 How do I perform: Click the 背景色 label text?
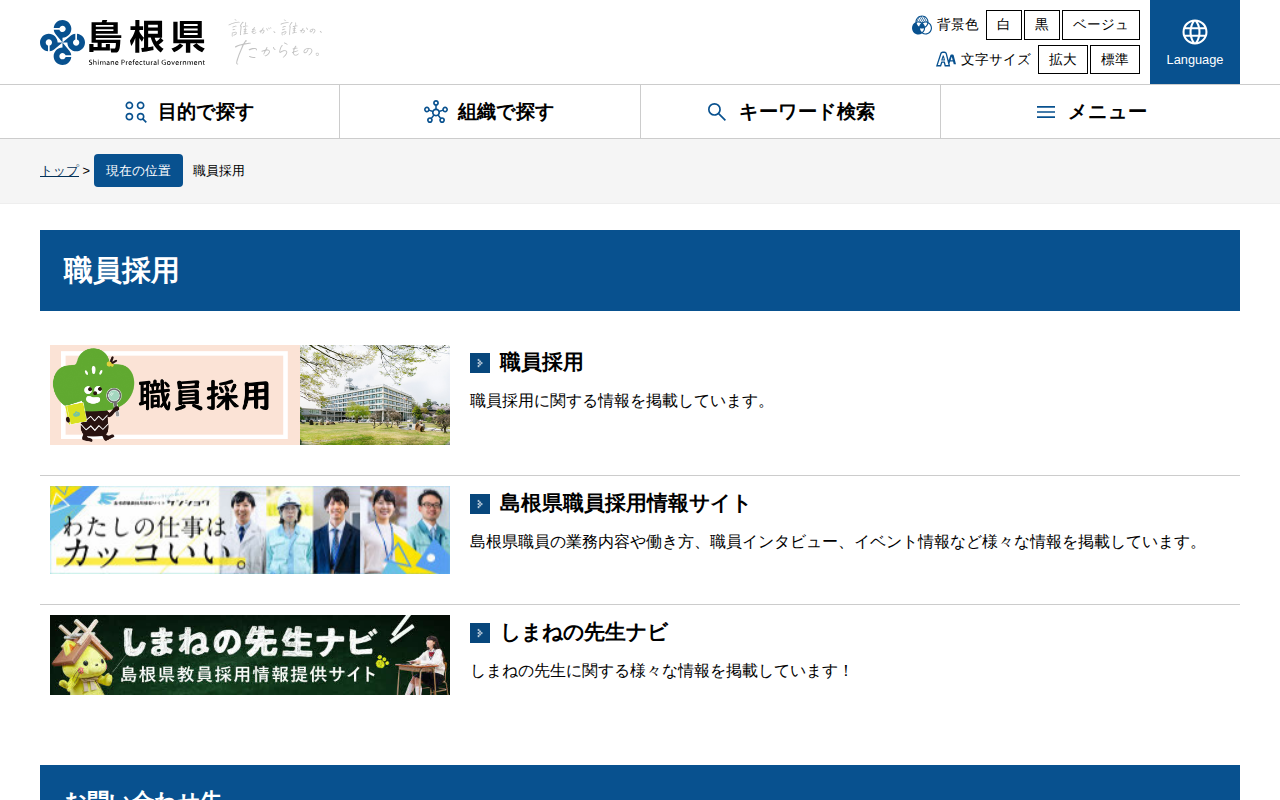pyautogui.click(x=958, y=25)
